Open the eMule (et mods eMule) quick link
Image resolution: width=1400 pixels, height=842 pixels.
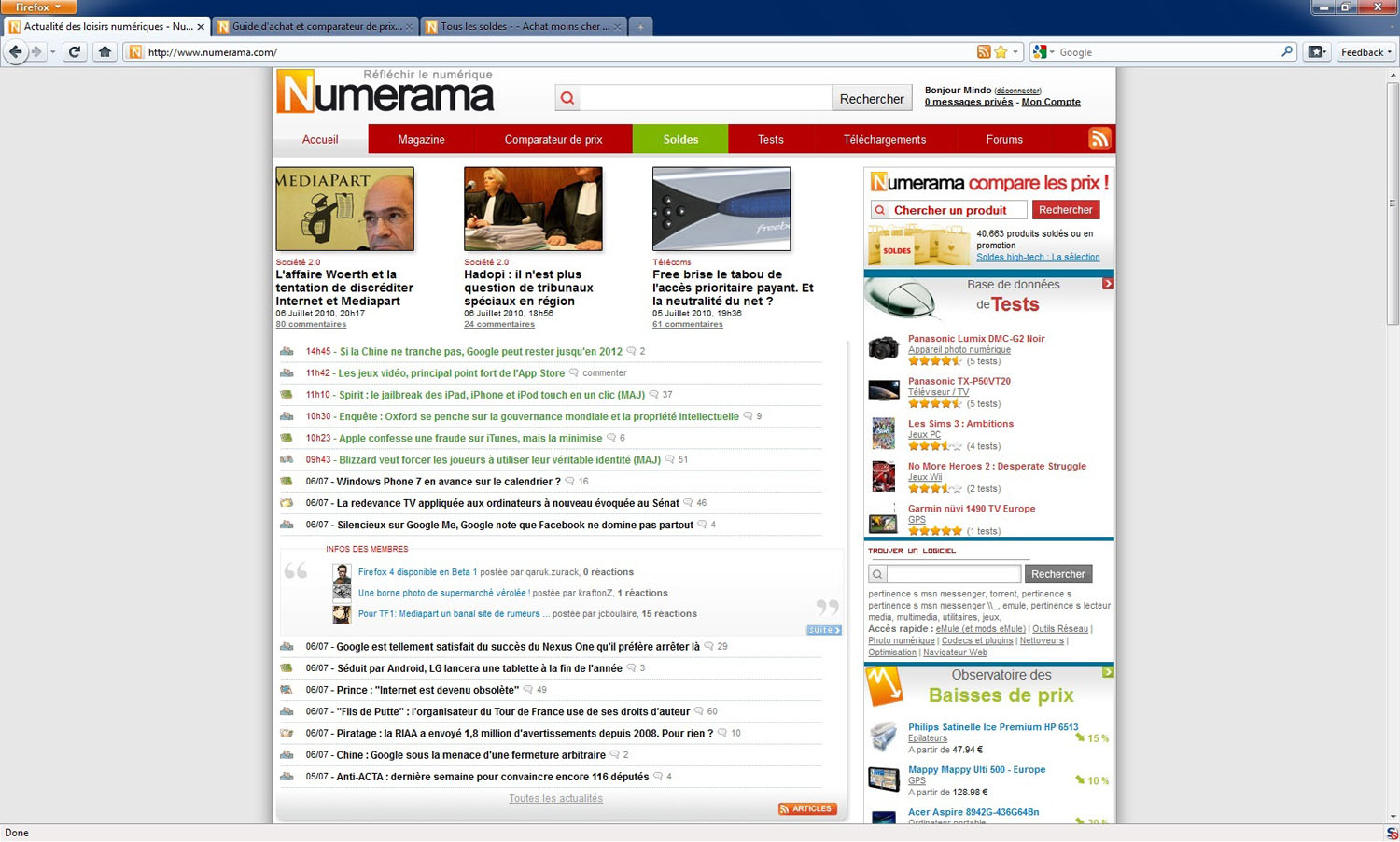[980, 629]
